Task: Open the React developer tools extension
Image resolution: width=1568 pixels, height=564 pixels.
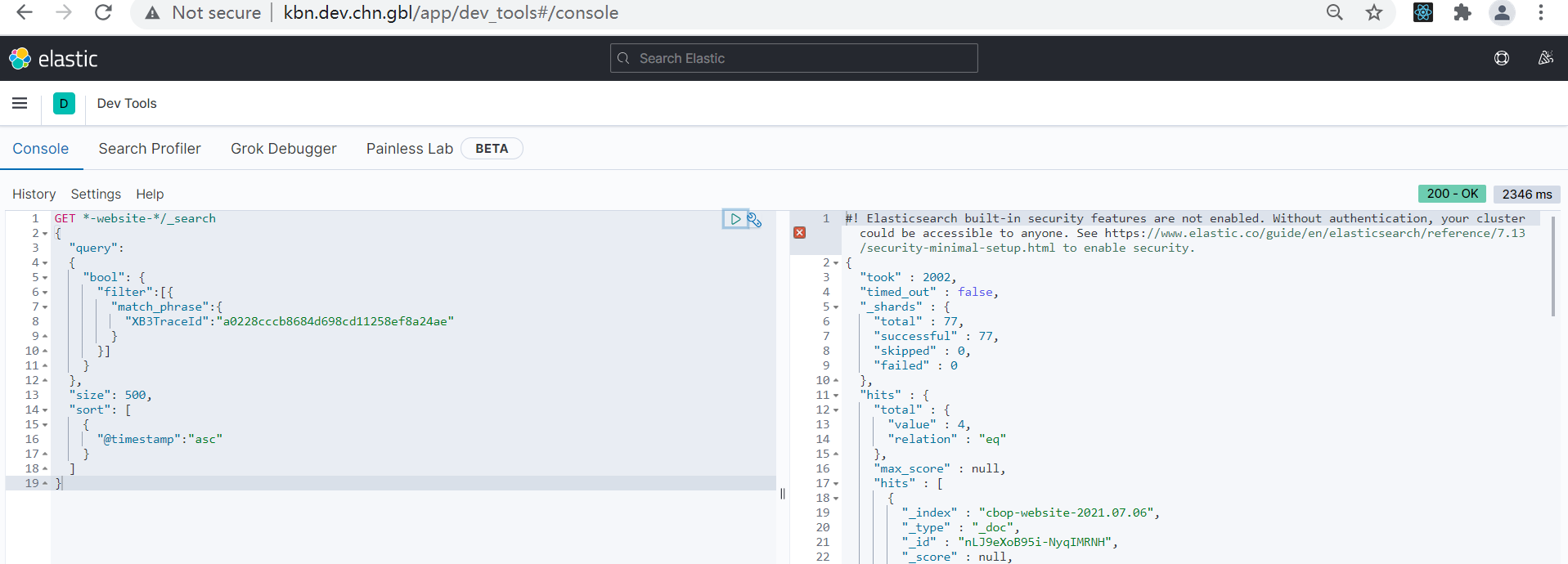Action: pos(1423,12)
